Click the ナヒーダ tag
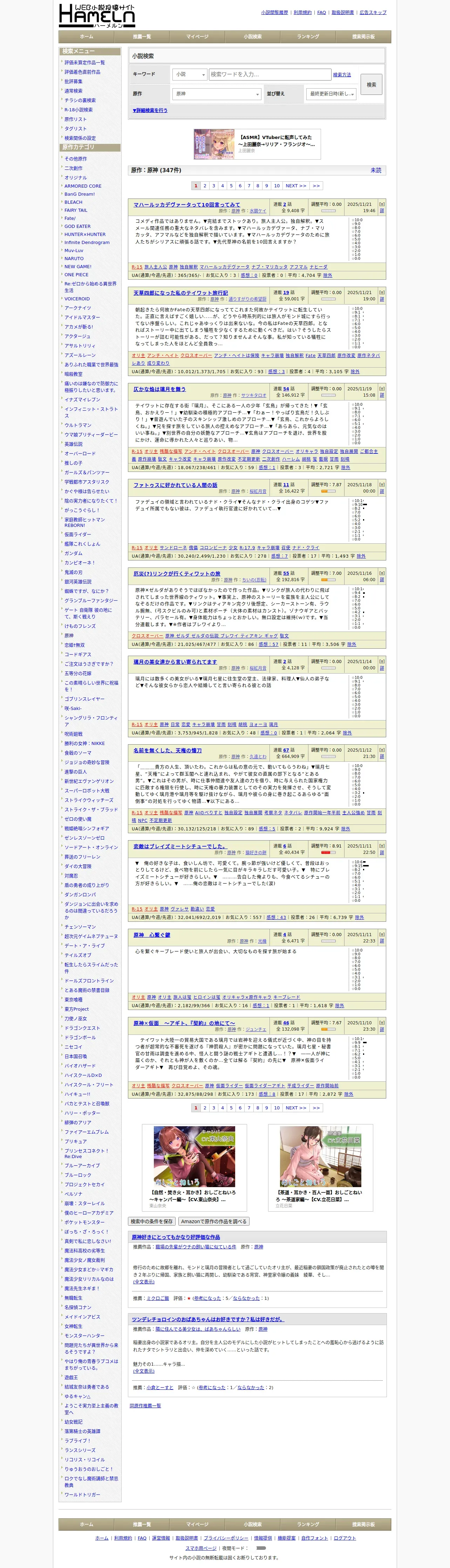The image size is (450, 1568). point(318,267)
